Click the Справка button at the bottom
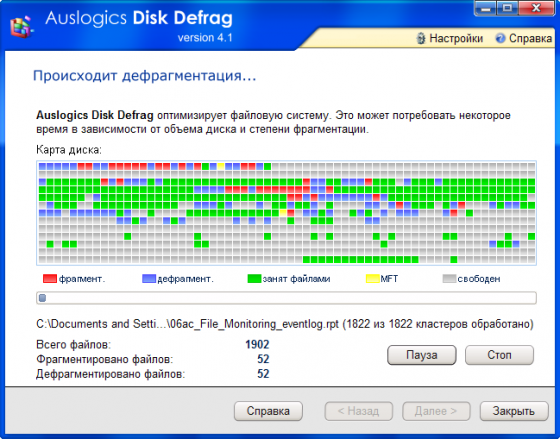This screenshot has width=560, height=439. [x=268, y=411]
